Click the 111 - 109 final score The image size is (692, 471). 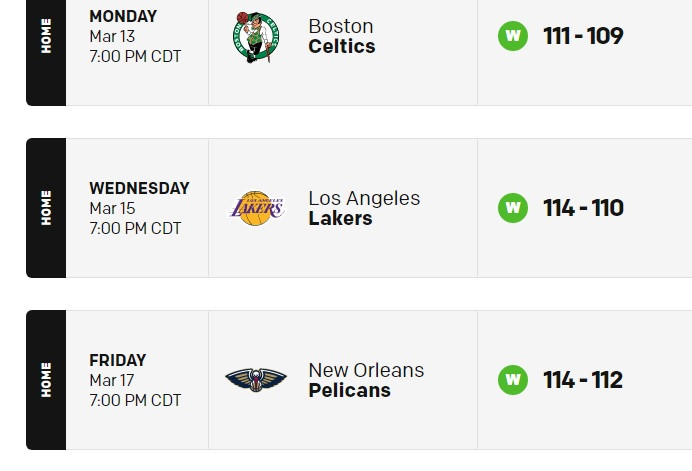coord(583,36)
